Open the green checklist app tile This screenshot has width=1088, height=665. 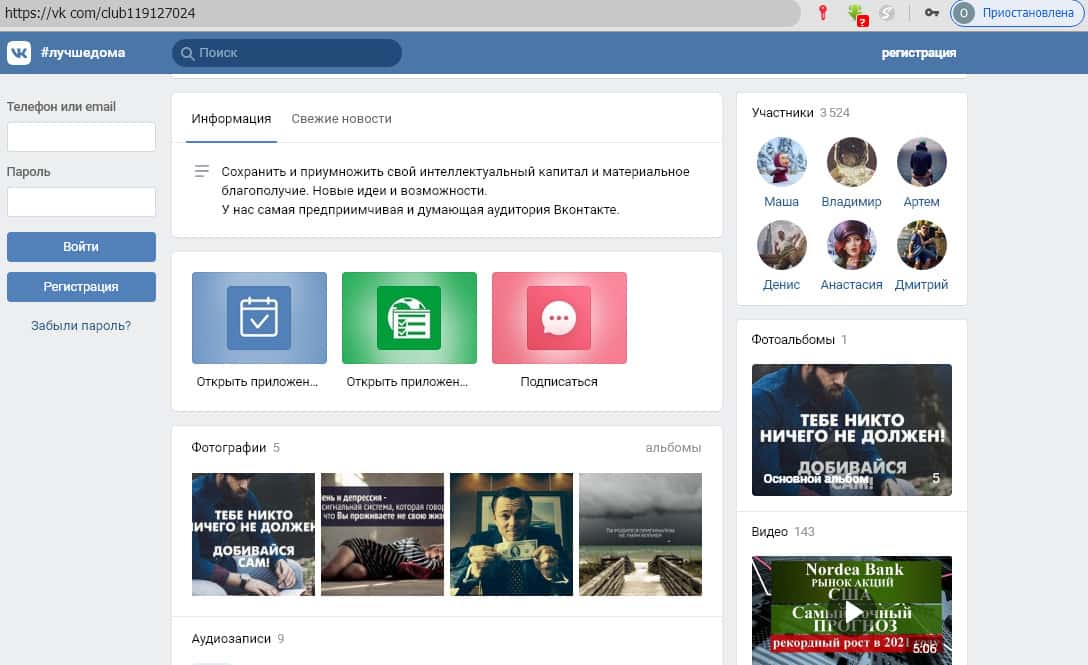[409, 318]
